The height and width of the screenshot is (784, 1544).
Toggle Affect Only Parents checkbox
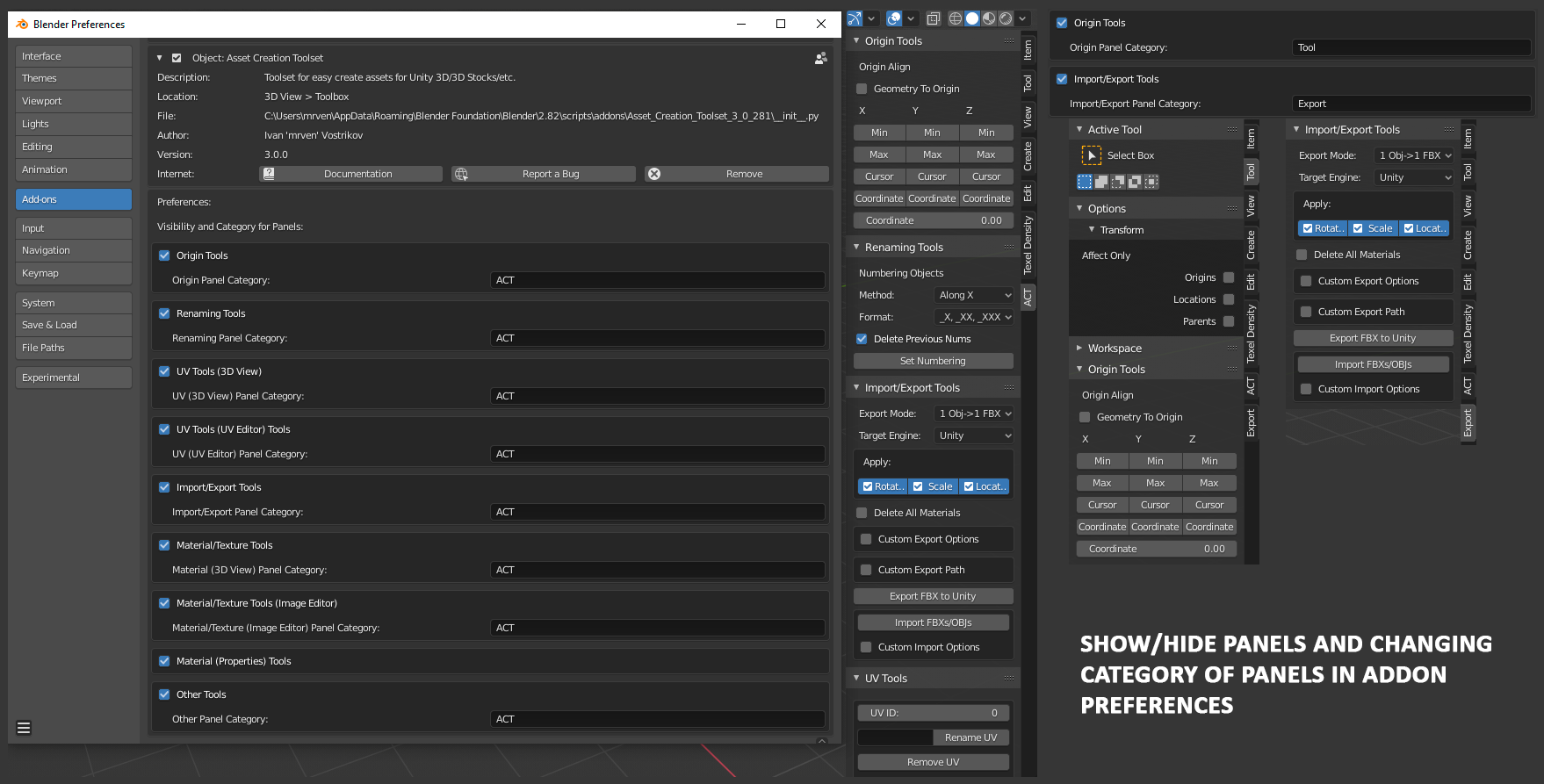1229,321
